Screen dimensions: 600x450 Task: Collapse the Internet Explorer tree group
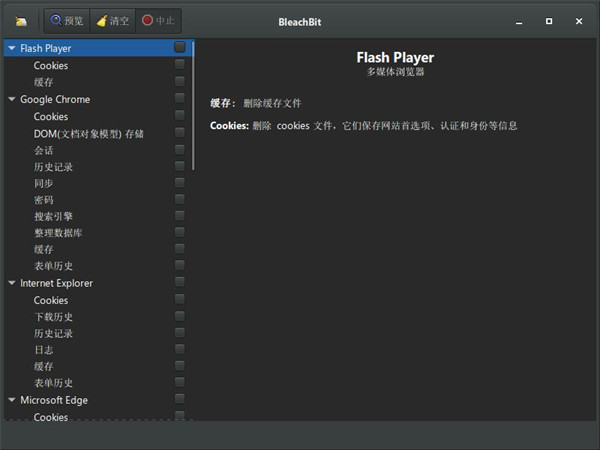point(11,283)
